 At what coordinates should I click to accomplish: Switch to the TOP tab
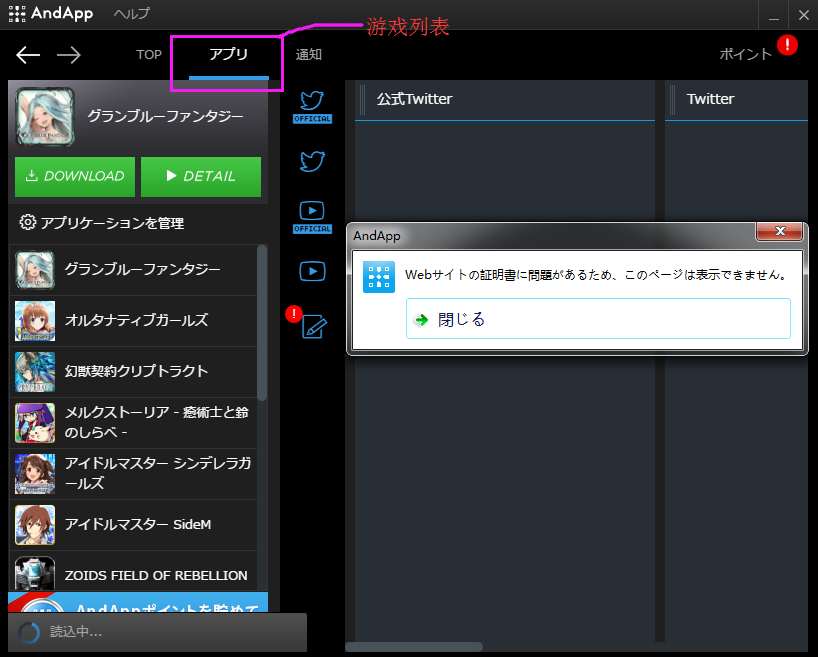pyautogui.click(x=148, y=55)
